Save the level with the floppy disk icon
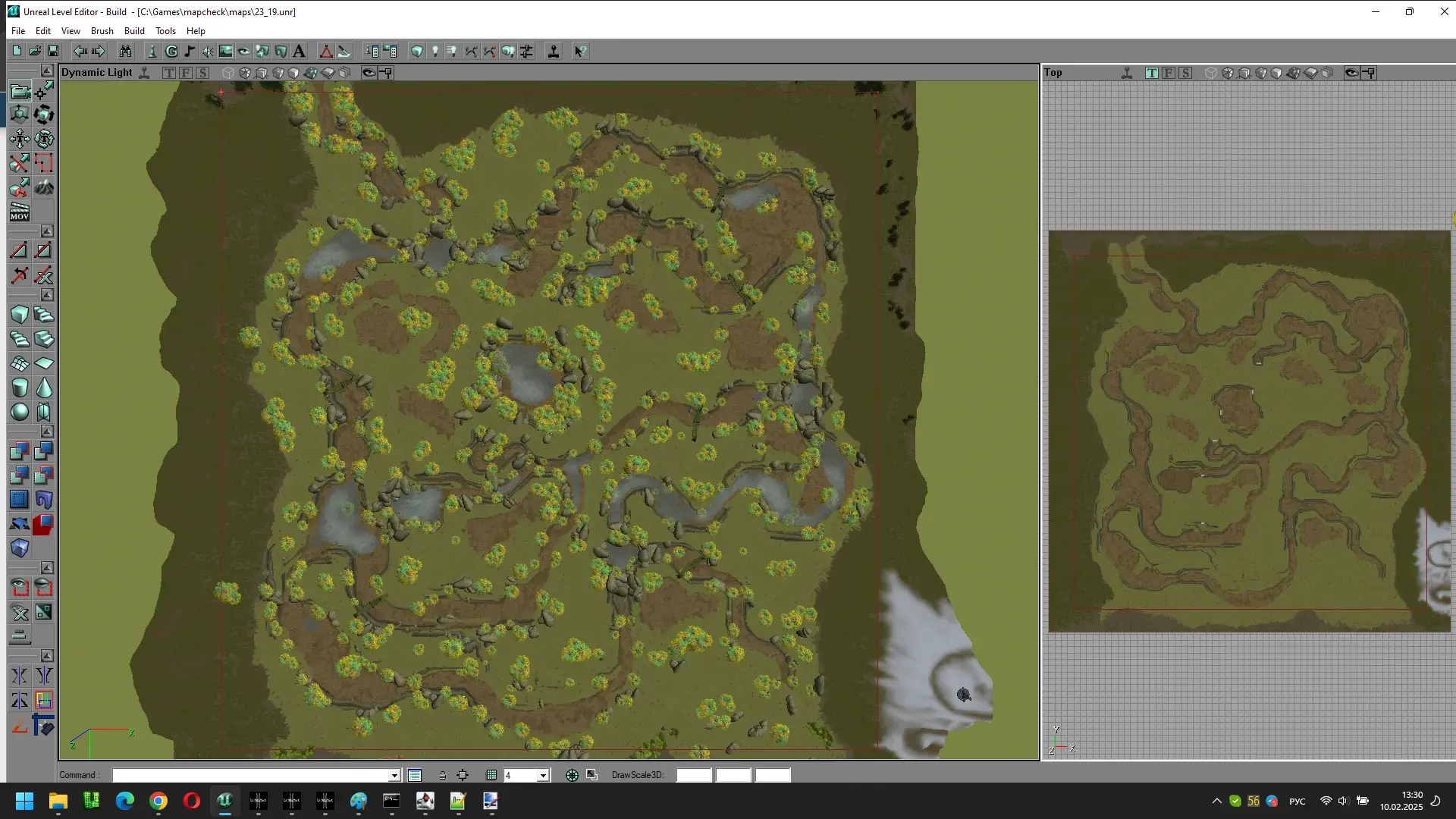 53,51
